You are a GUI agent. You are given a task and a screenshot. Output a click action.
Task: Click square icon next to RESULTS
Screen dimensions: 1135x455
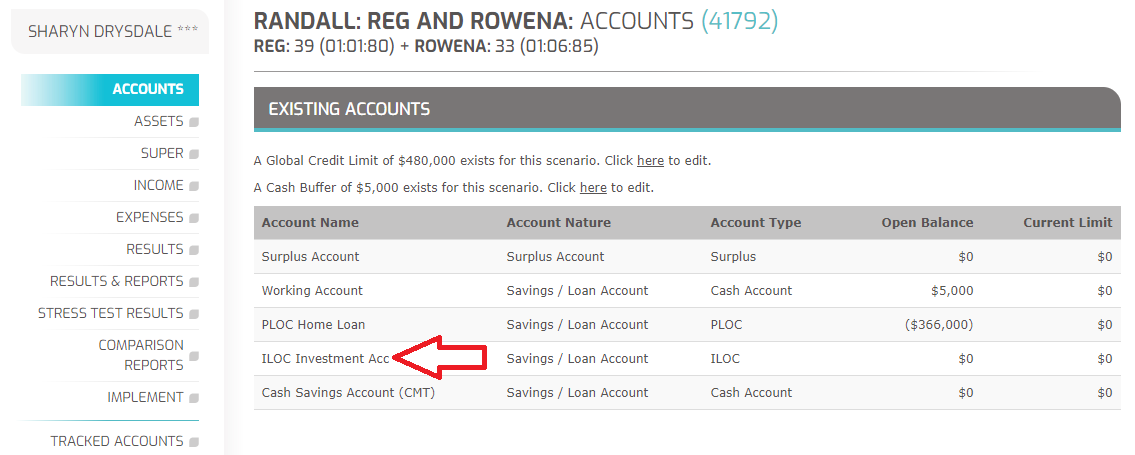coord(194,250)
